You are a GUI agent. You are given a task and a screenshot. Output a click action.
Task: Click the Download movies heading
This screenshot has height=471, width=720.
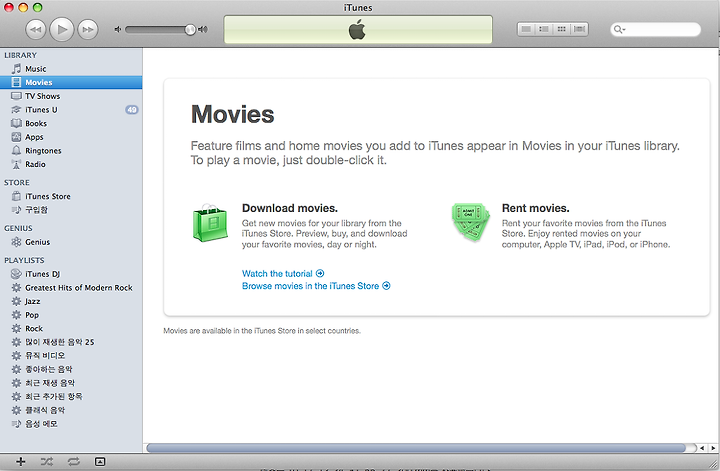coord(290,208)
